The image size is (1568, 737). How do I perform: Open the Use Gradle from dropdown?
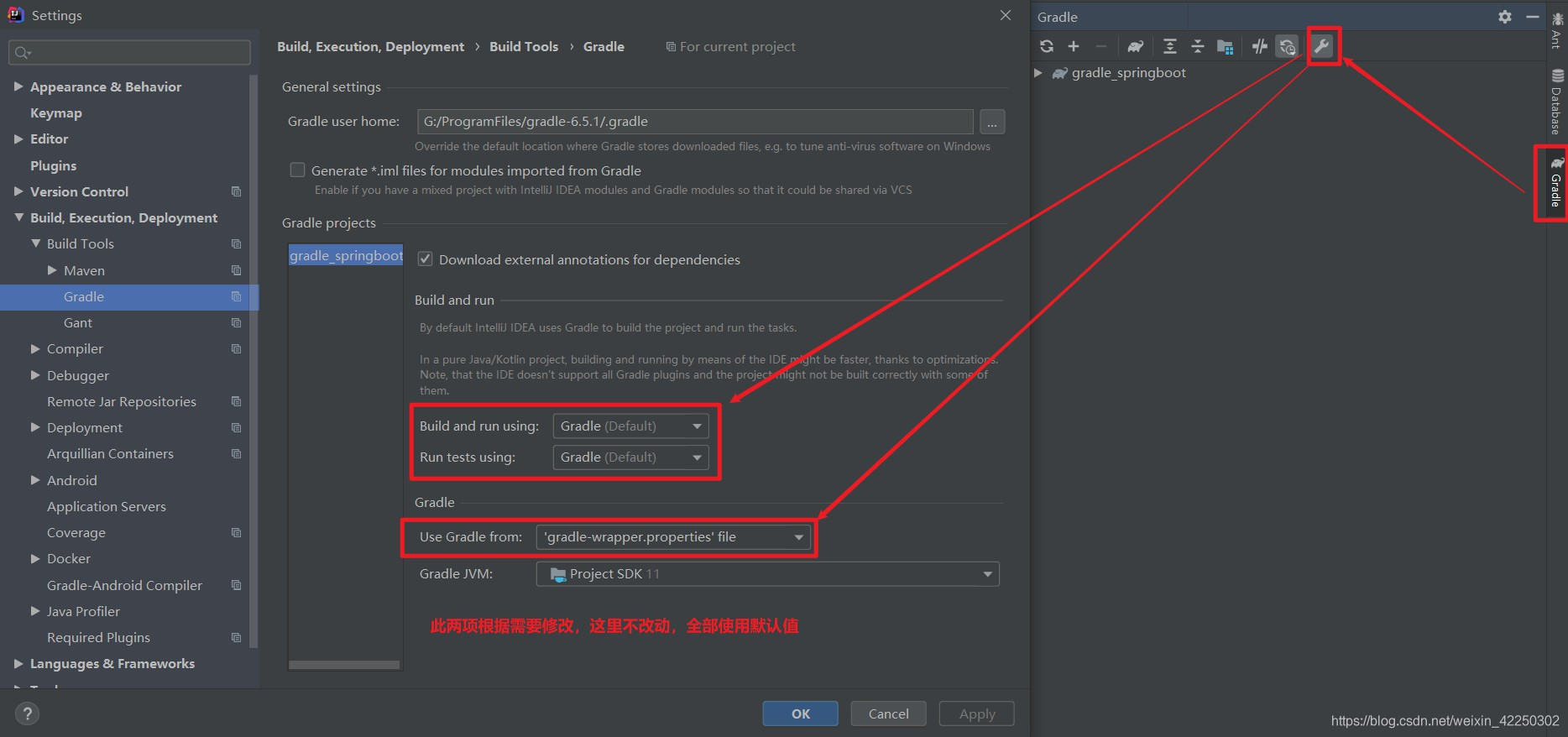click(673, 537)
